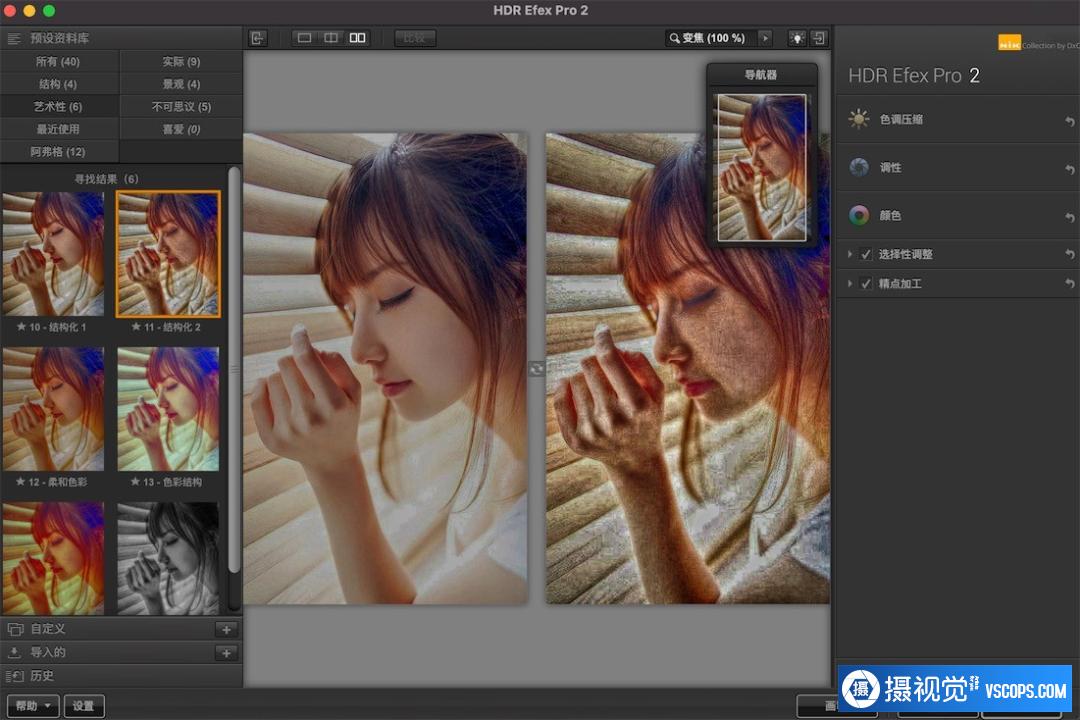Open the 阿弗格 (12) preset category
The width and height of the screenshot is (1080, 720).
coord(59,152)
